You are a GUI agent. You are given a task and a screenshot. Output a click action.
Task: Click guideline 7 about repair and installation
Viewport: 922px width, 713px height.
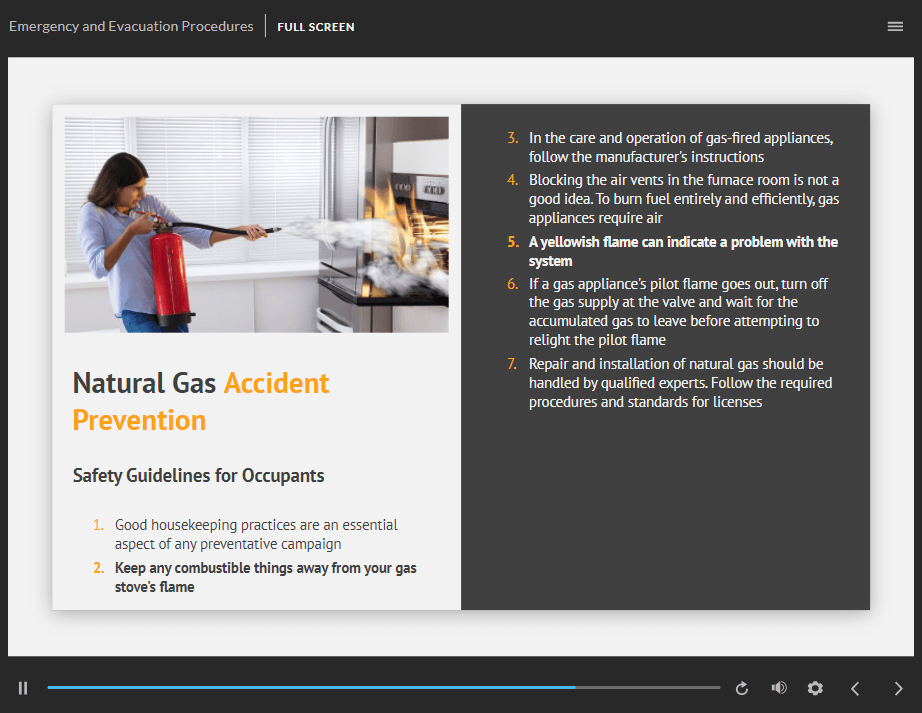tap(670, 383)
